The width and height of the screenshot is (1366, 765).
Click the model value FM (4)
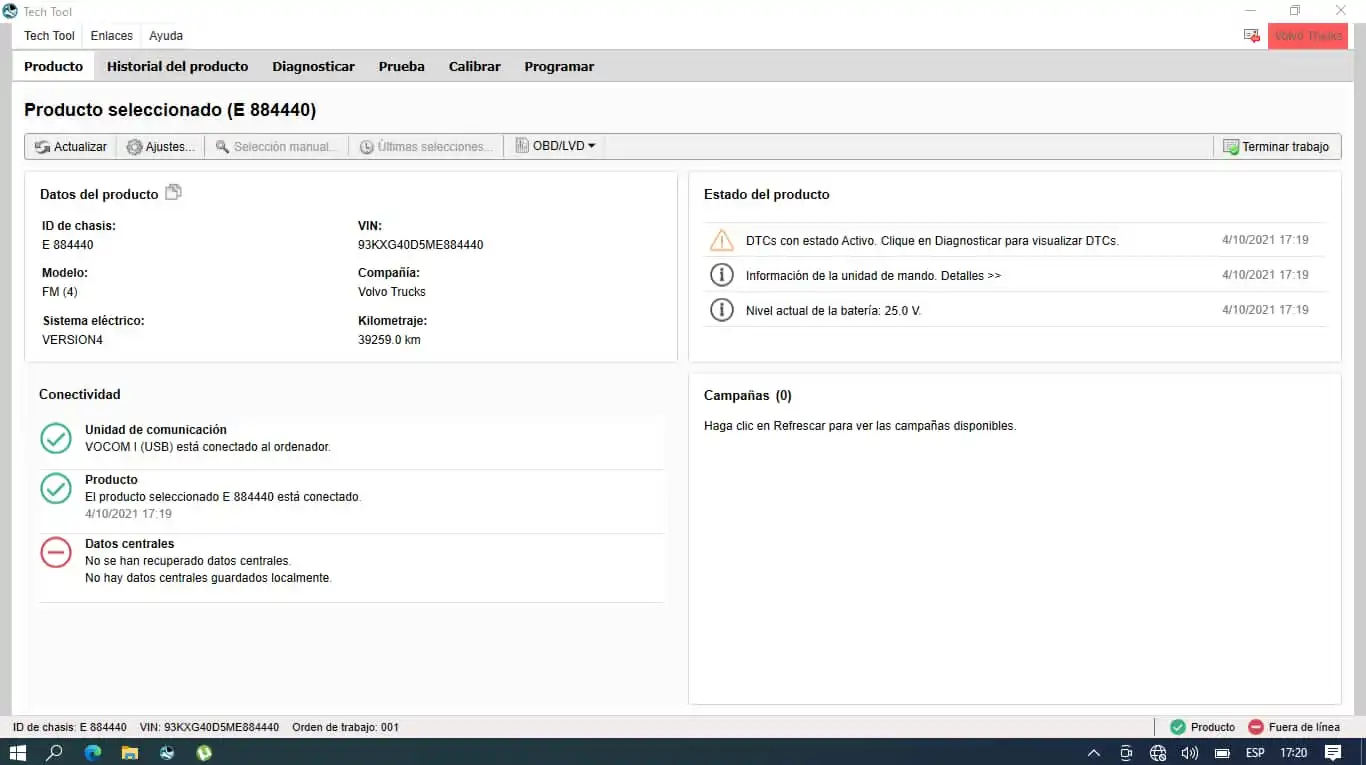(60, 292)
